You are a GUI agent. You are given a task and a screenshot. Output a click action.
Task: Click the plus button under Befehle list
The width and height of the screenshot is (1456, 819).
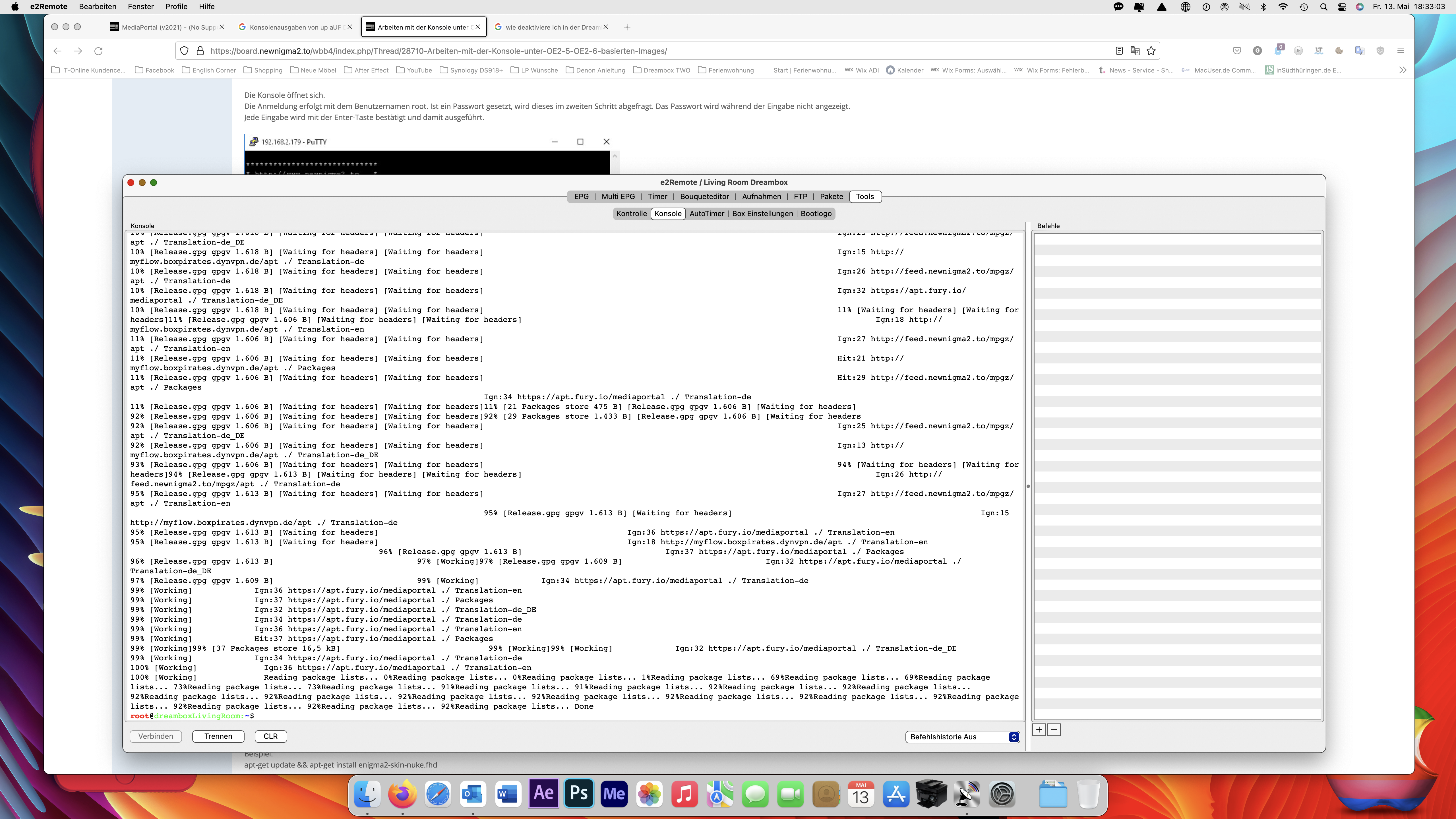click(1039, 730)
